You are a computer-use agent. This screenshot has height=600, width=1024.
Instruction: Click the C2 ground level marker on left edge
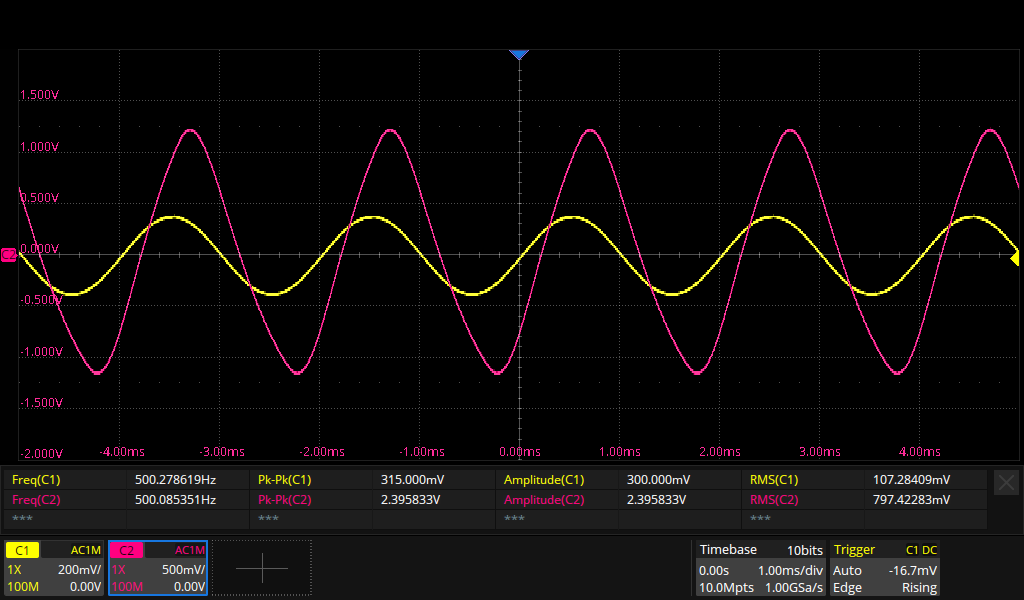(x=9, y=255)
